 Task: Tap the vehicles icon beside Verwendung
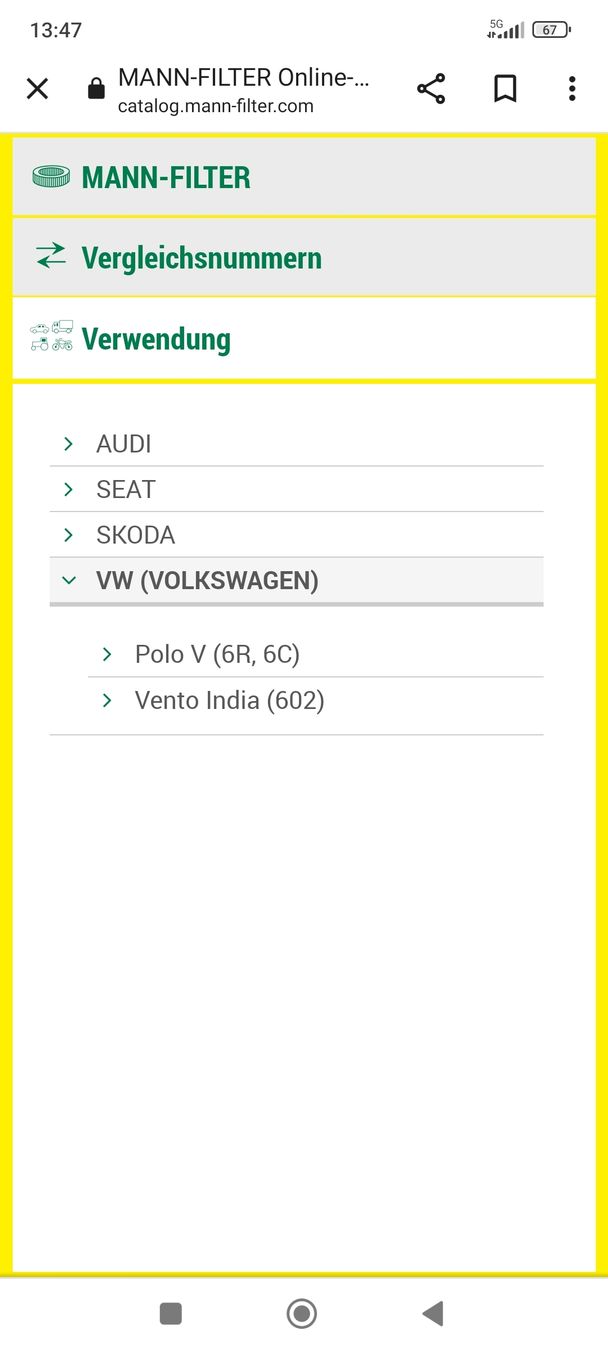[51, 337]
